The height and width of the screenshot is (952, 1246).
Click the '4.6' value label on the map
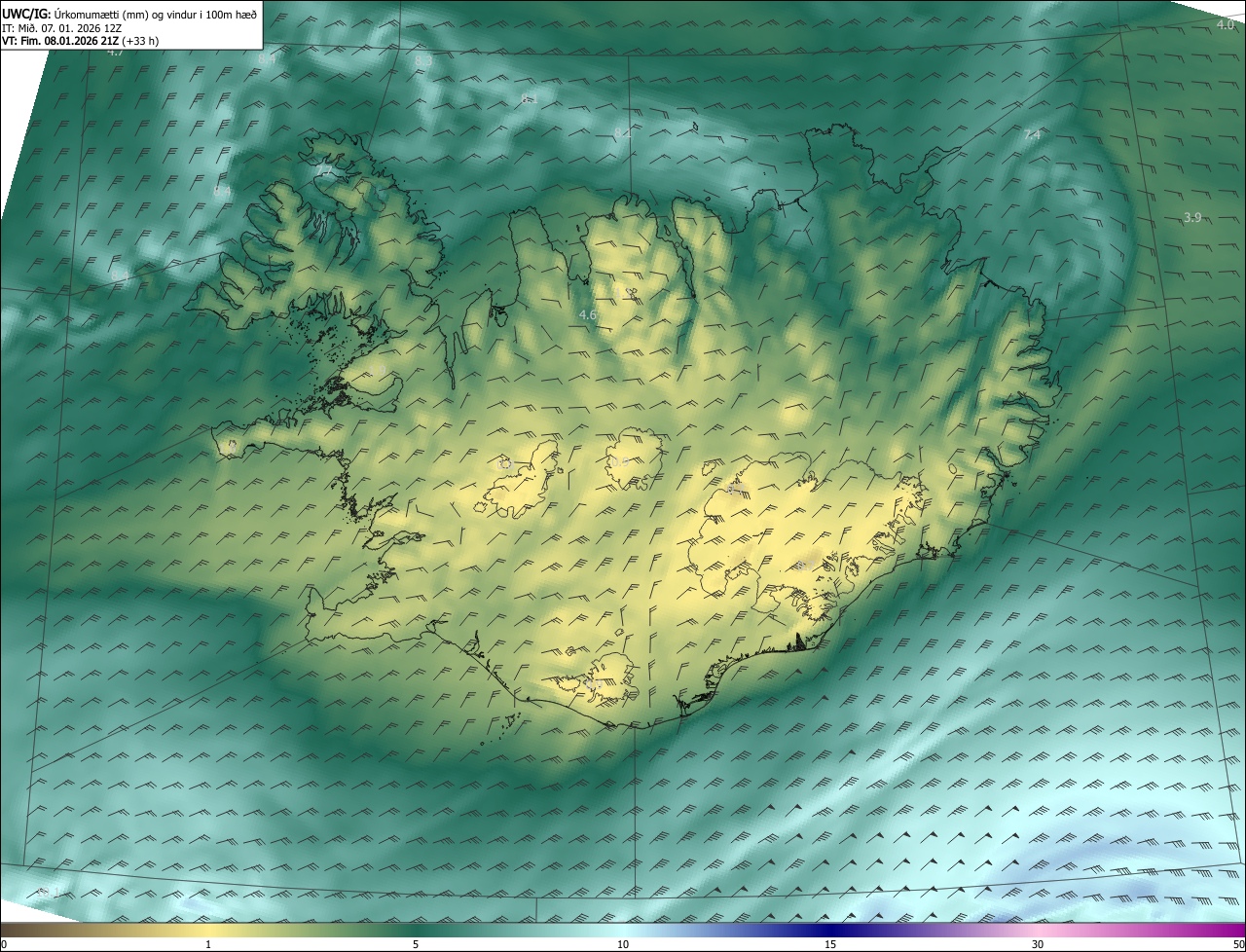tap(587, 314)
